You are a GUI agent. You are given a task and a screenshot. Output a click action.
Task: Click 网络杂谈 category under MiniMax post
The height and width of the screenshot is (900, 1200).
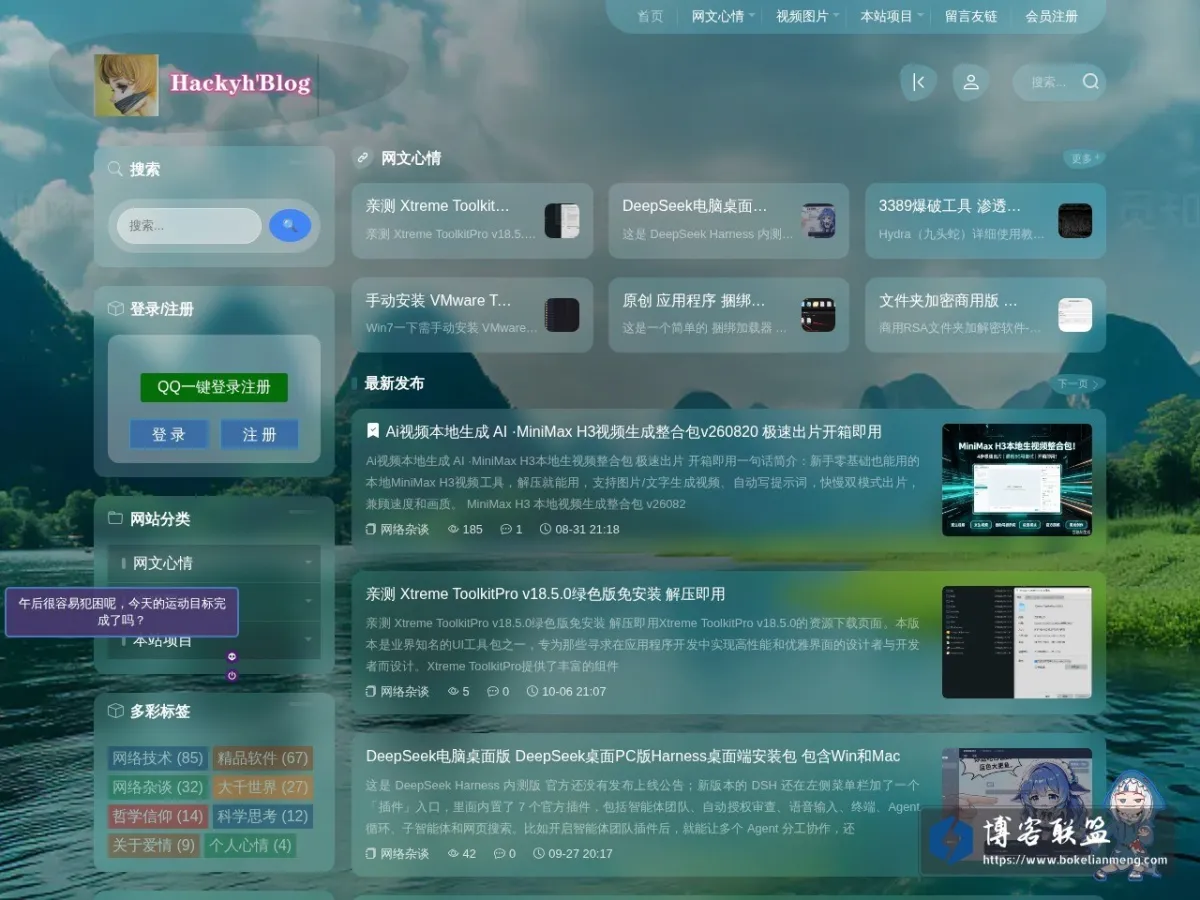(x=404, y=529)
